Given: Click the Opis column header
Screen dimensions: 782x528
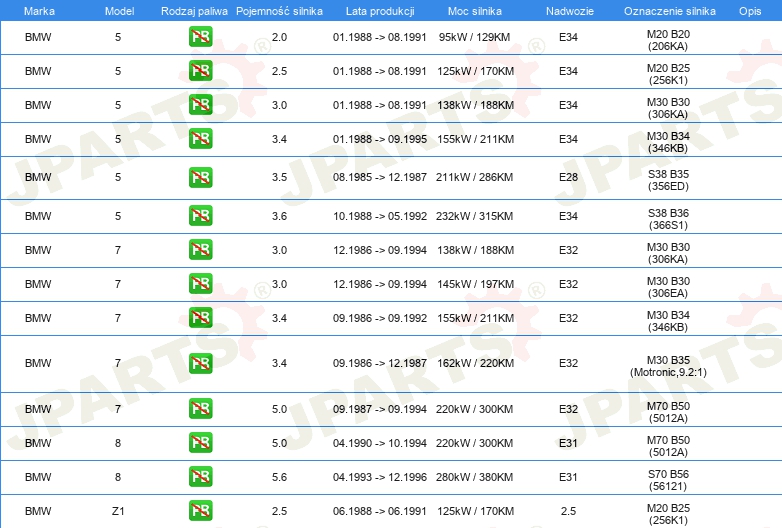Looking at the screenshot, I should pos(750,11).
